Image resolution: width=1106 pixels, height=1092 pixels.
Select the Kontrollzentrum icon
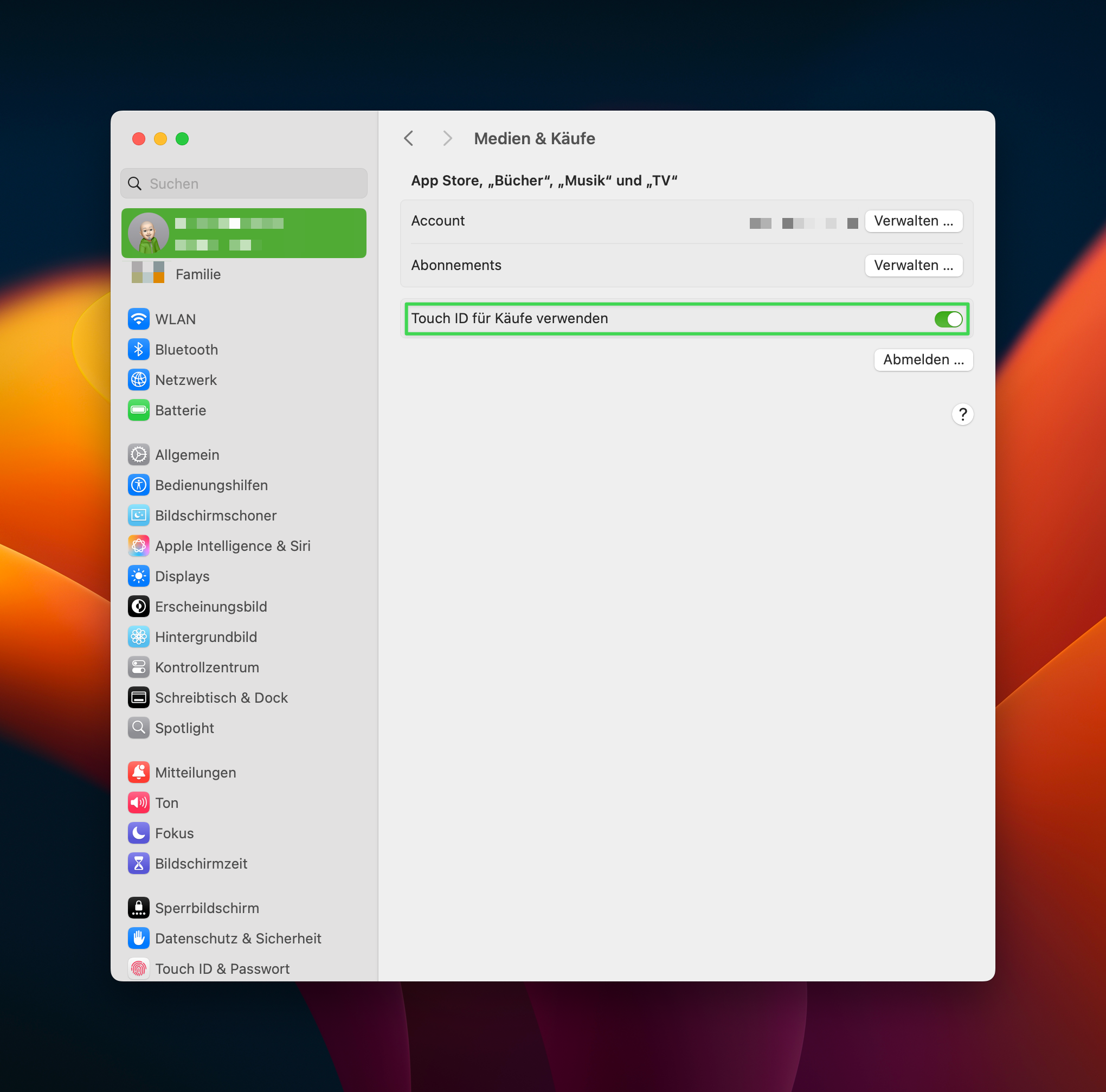(139, 667)
